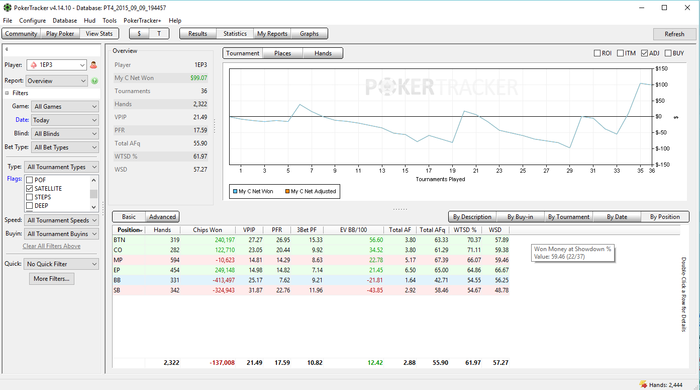Sort table by Chips Won column header
Image resolution: width=700 pixels, height=390 pixels.
click(x=207, y=230)
